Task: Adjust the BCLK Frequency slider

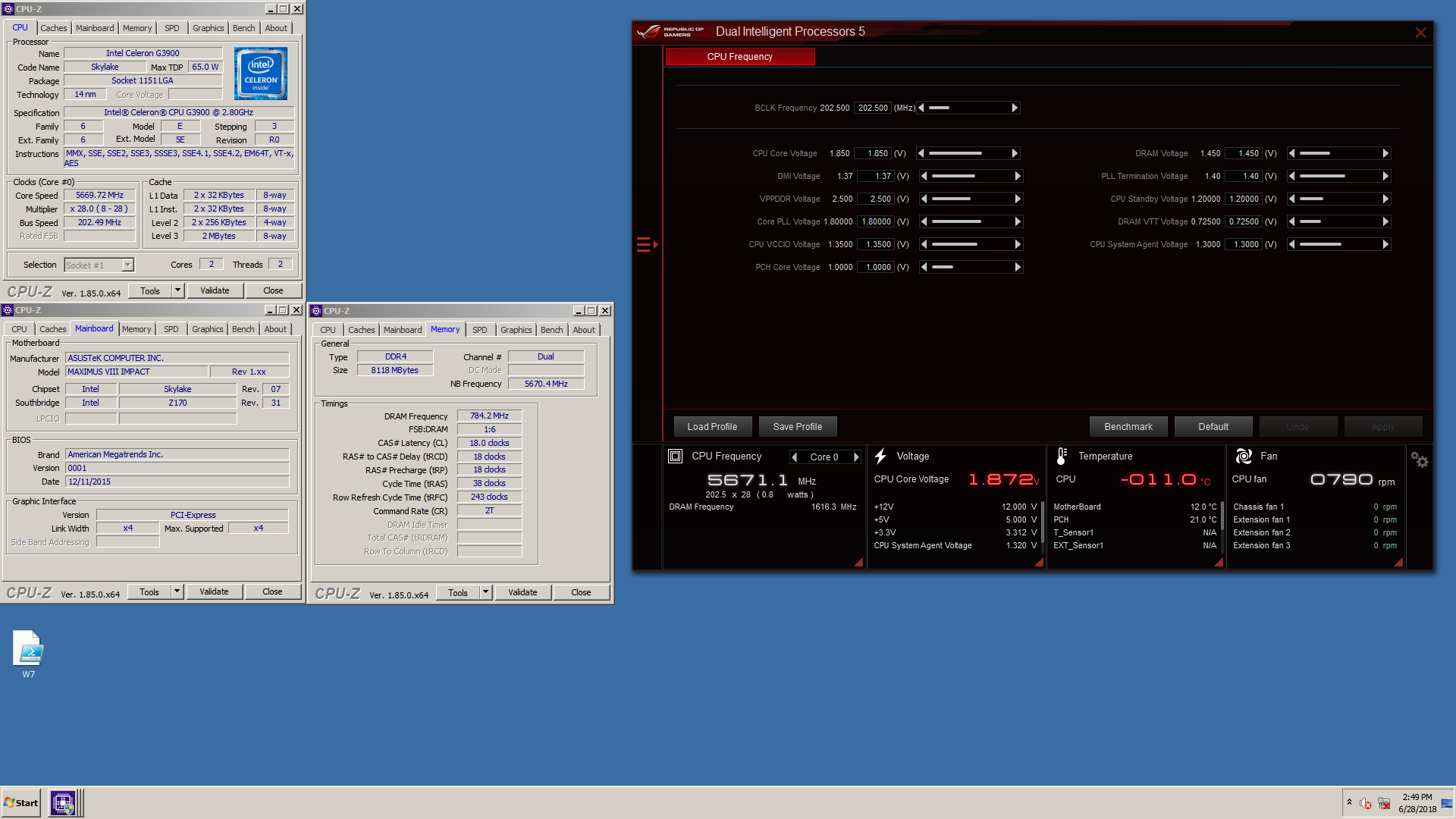Action: 968,108
